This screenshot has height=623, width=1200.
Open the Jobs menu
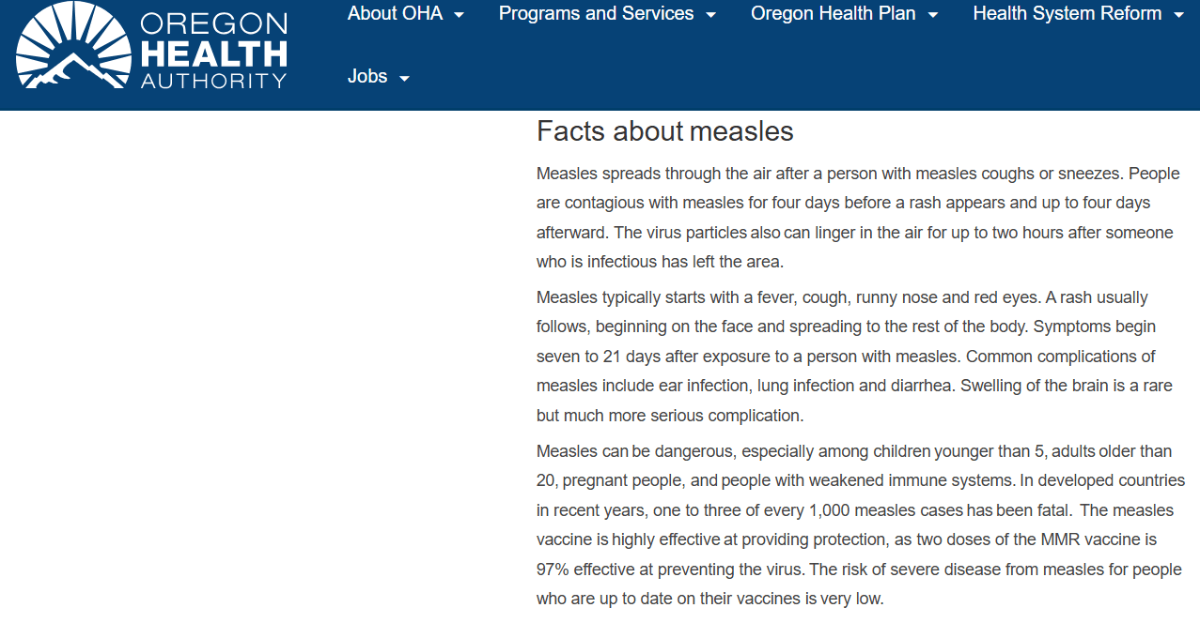[367, 77]
